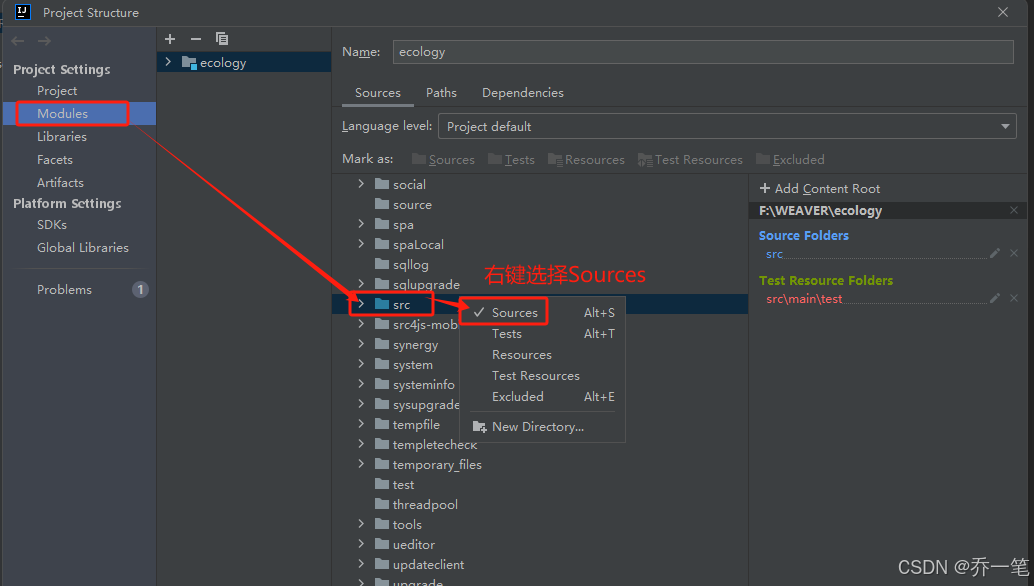This screenshot has height=586, width=1034.
Task: Close the Project Structure dialog
Action: click(x=1003, y=12)
